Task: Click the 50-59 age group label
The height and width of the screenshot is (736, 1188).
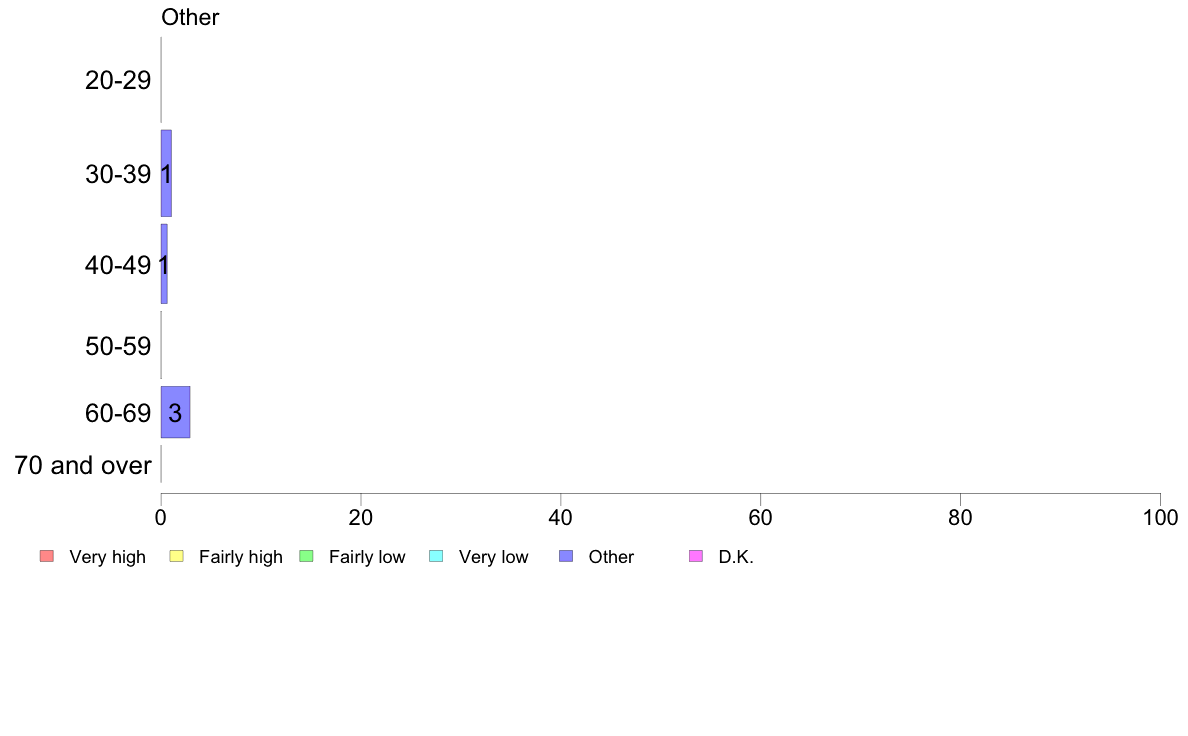Action: coord(118,346)
